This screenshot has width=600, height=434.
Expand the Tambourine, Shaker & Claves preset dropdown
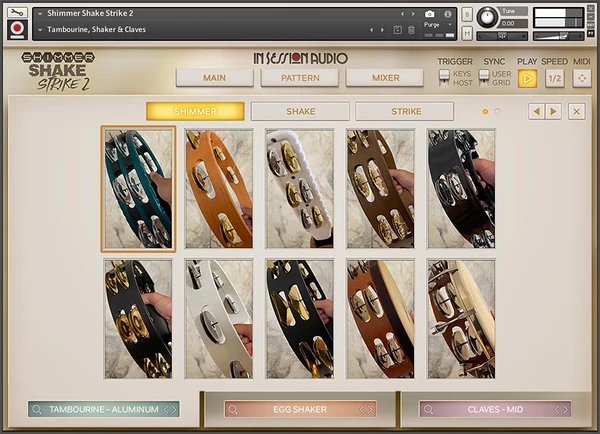(39, 30)
